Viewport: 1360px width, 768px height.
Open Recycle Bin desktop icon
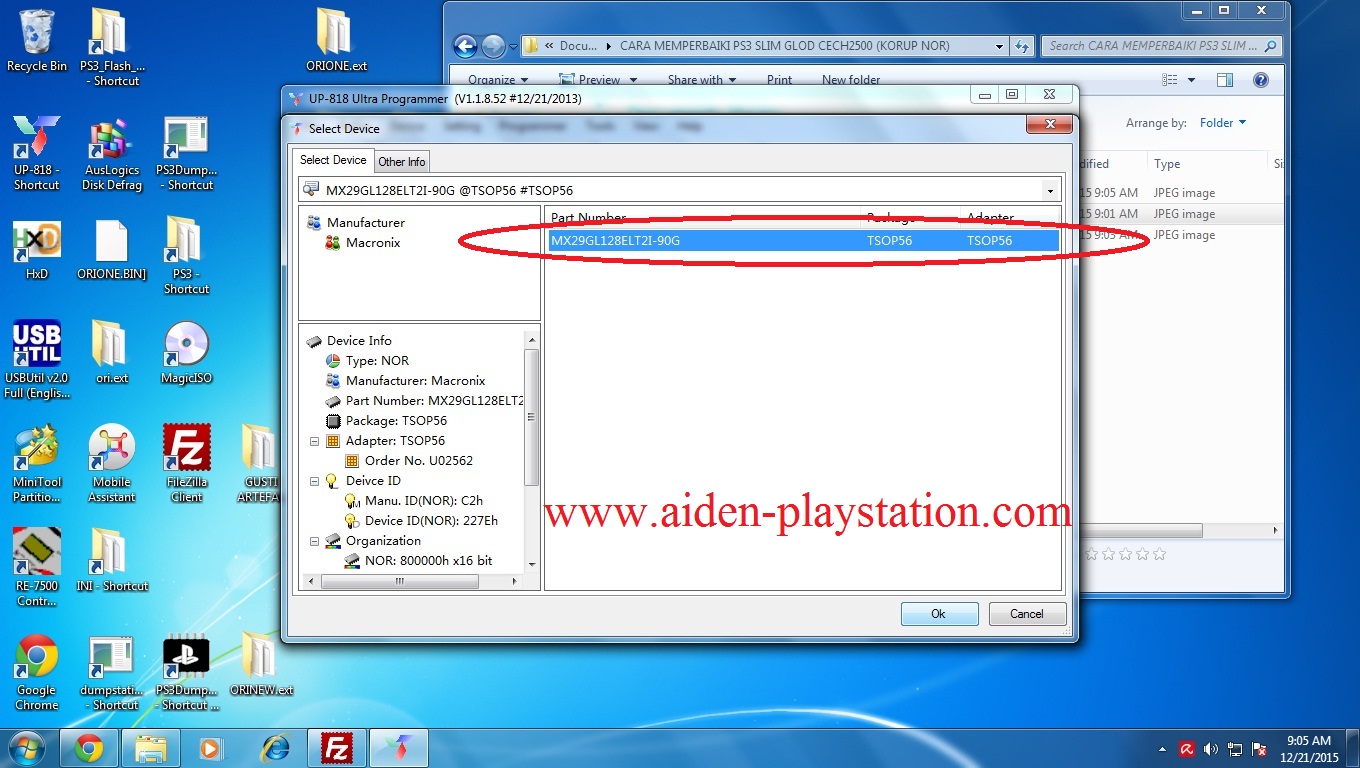coord(37,41)
